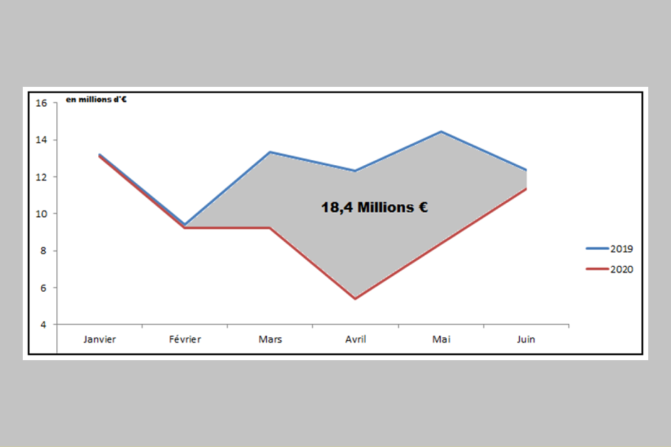Click the Février axis label
671x447 pixels.
click(x=184, y=339)
